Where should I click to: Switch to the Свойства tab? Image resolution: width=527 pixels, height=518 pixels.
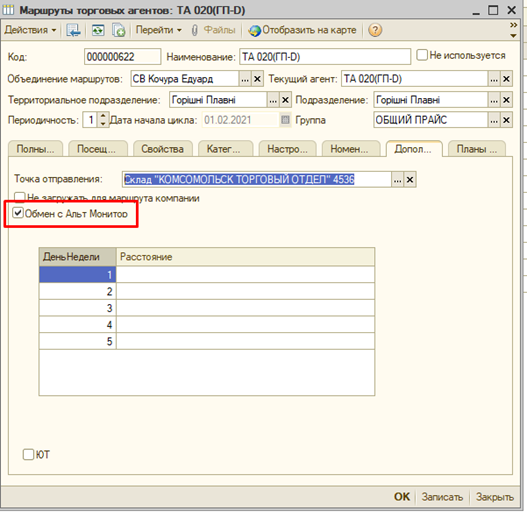[x=163, y=149]
